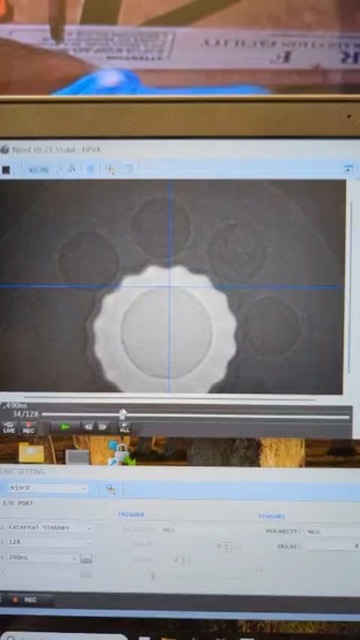Screen dimensions: 360x640
Task: Click the window icon at toolbar right end
Action: [348, 168]
